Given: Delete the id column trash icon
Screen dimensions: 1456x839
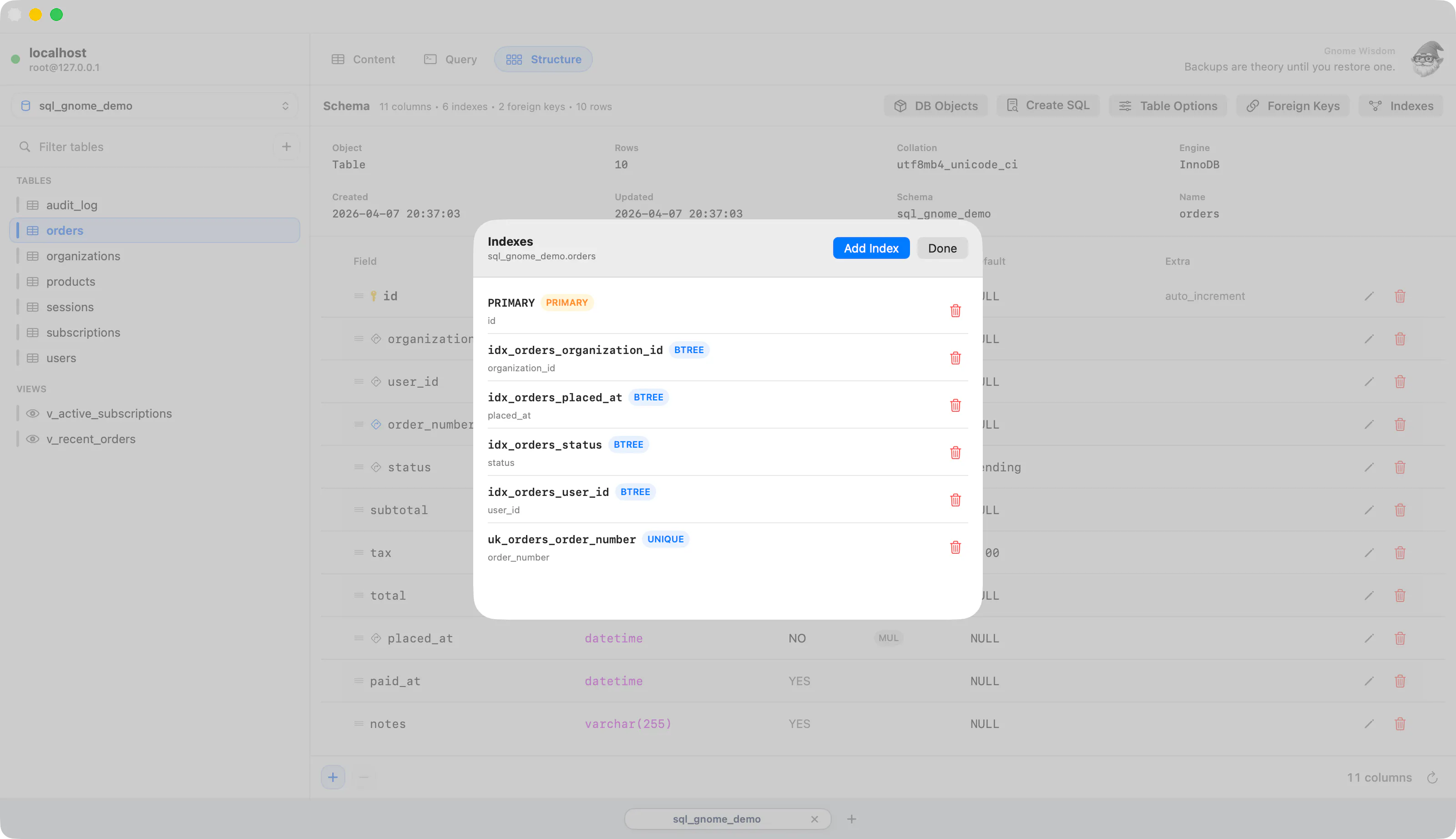Looking at the screenshot, I should click(x=1400, y=296).
